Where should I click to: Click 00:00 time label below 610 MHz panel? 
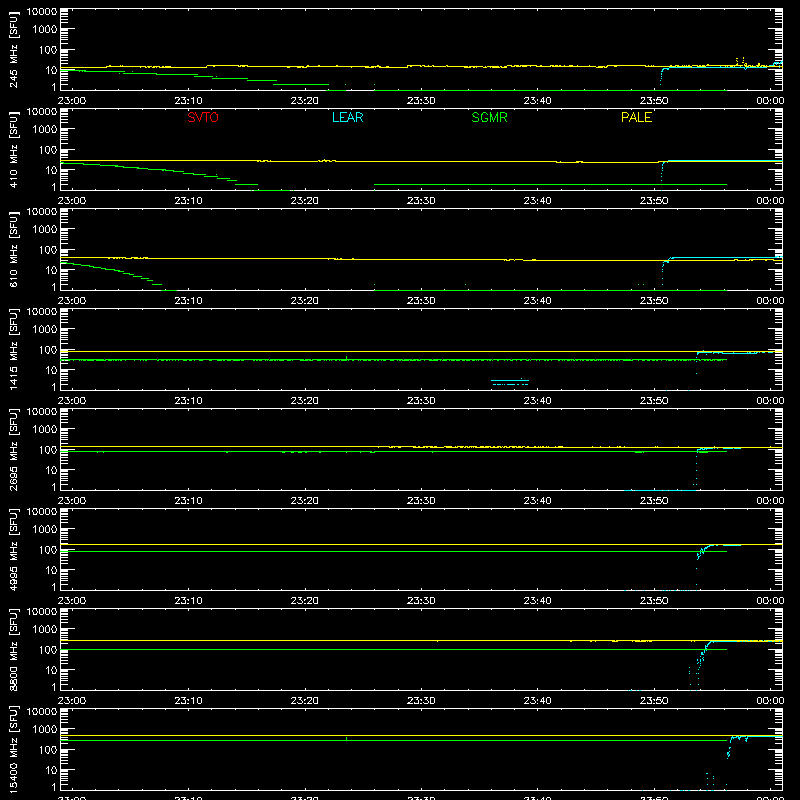pyautogui.click(x=770, y=301)
